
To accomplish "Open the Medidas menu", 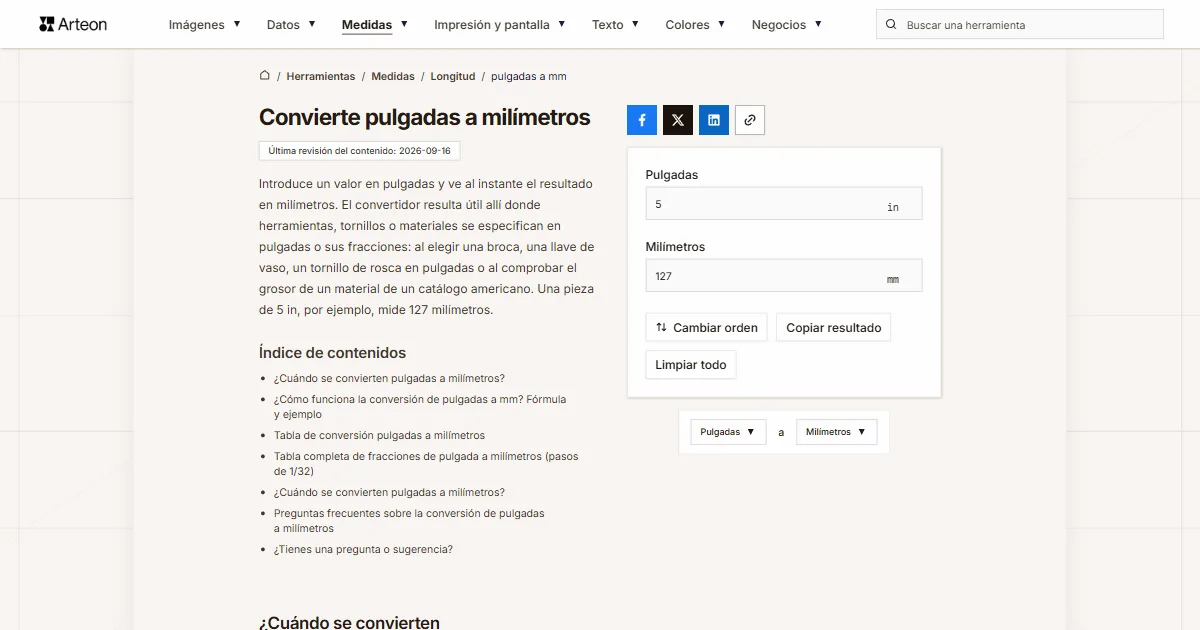I will point(375,24).
